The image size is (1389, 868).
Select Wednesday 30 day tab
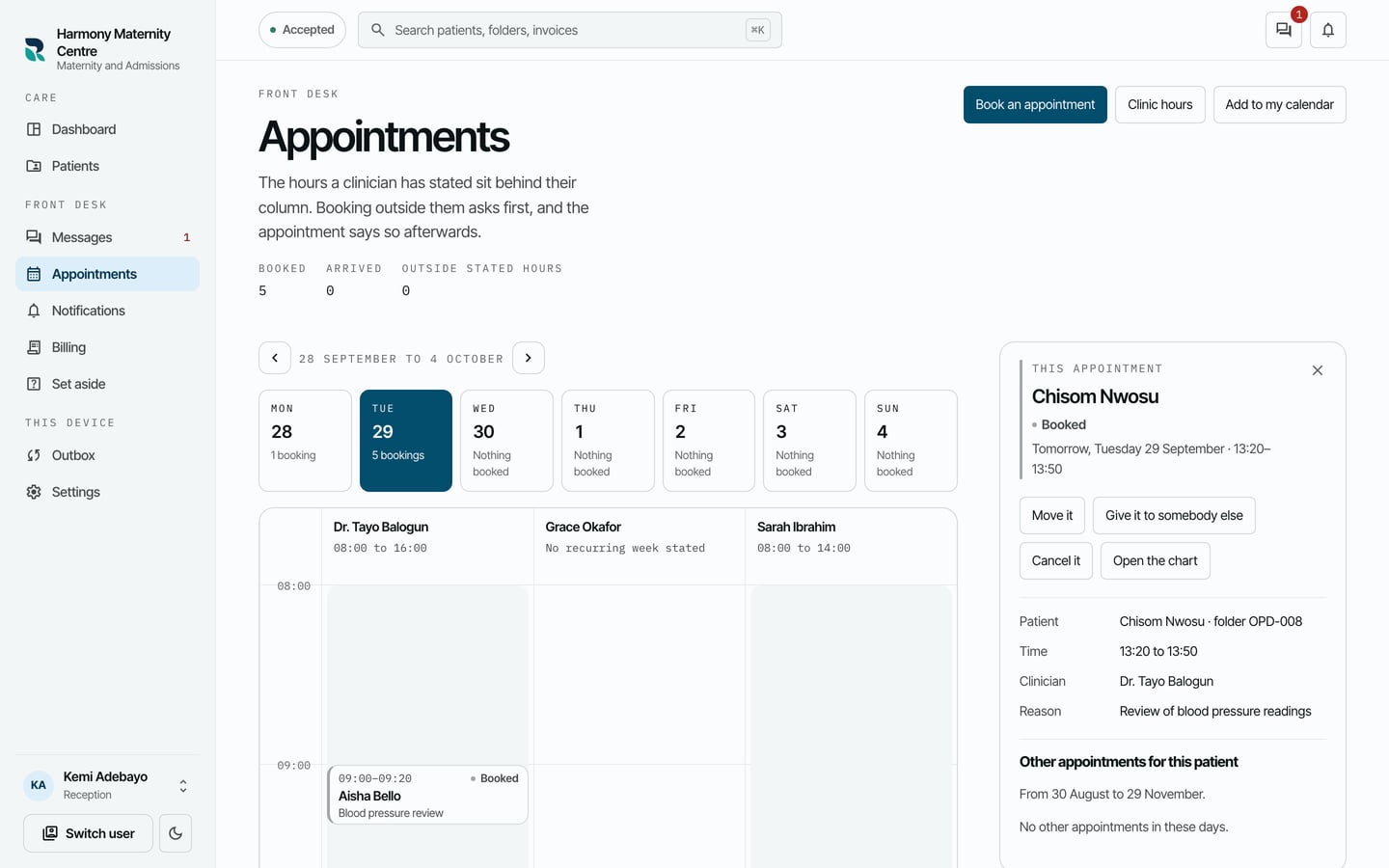(506, 441)
